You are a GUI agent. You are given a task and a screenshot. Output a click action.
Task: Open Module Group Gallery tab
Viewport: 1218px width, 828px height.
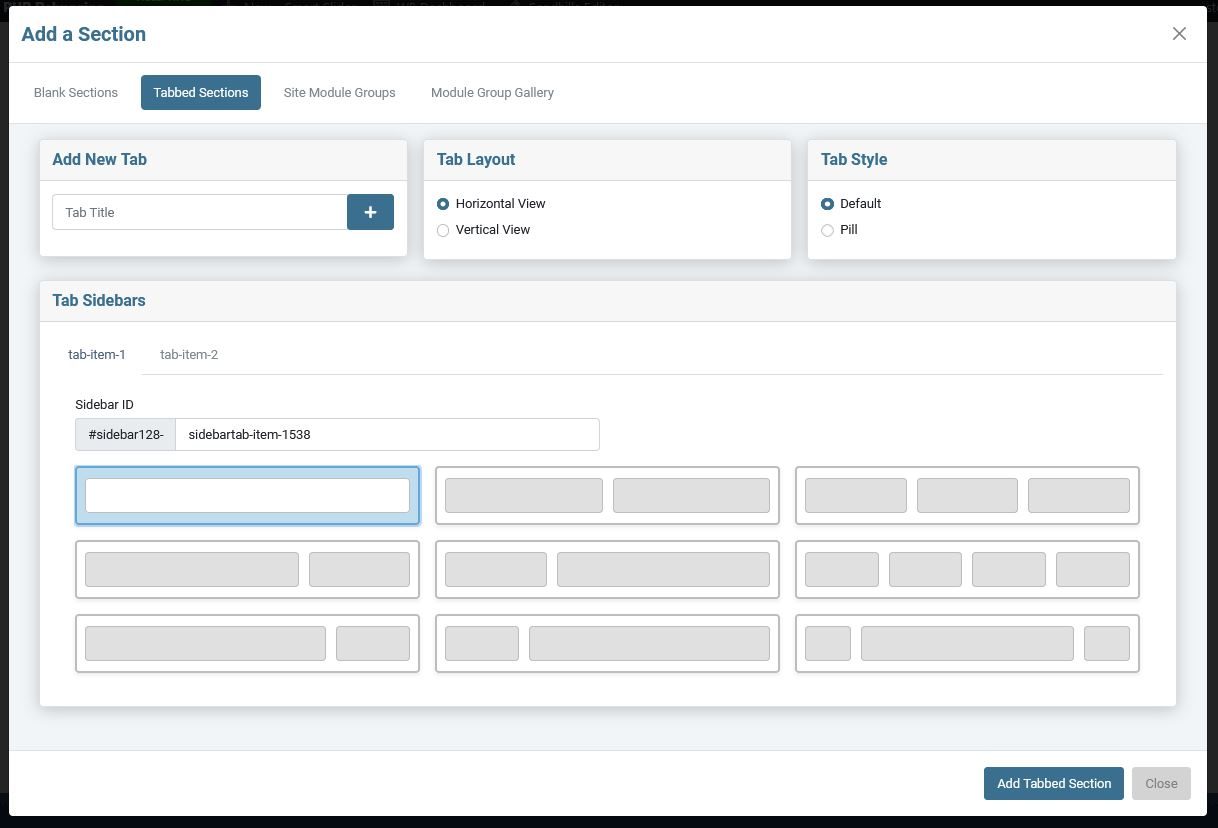[x=492, y=92]
